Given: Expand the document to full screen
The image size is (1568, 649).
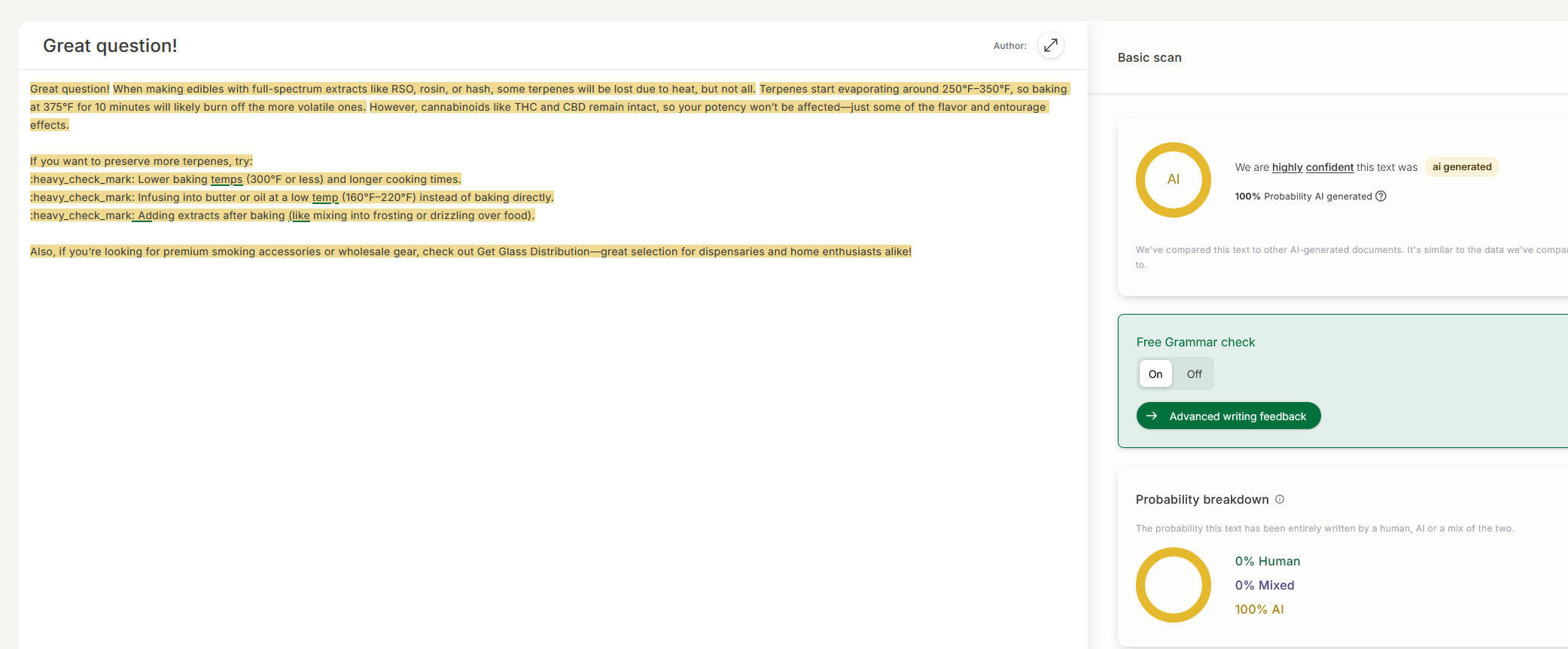Looking at the screenshot, I should point(1050,45).
